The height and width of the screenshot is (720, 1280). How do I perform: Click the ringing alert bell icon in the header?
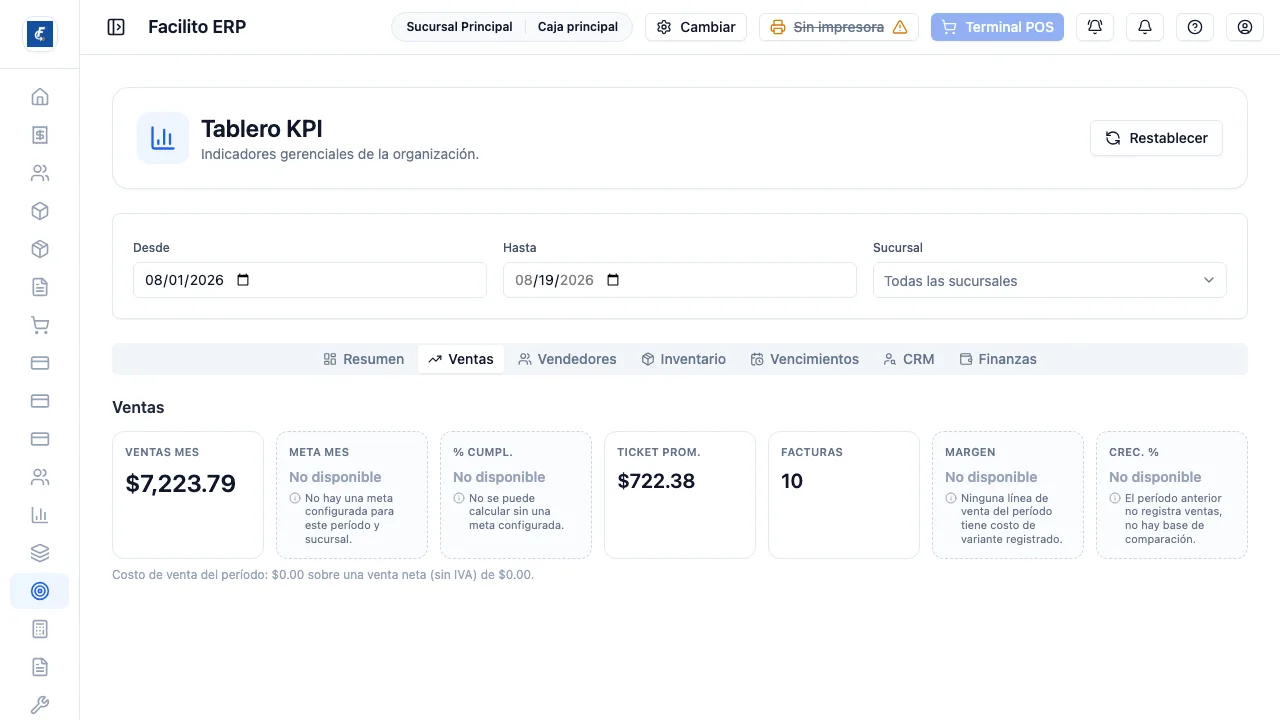click(1095, 27)
